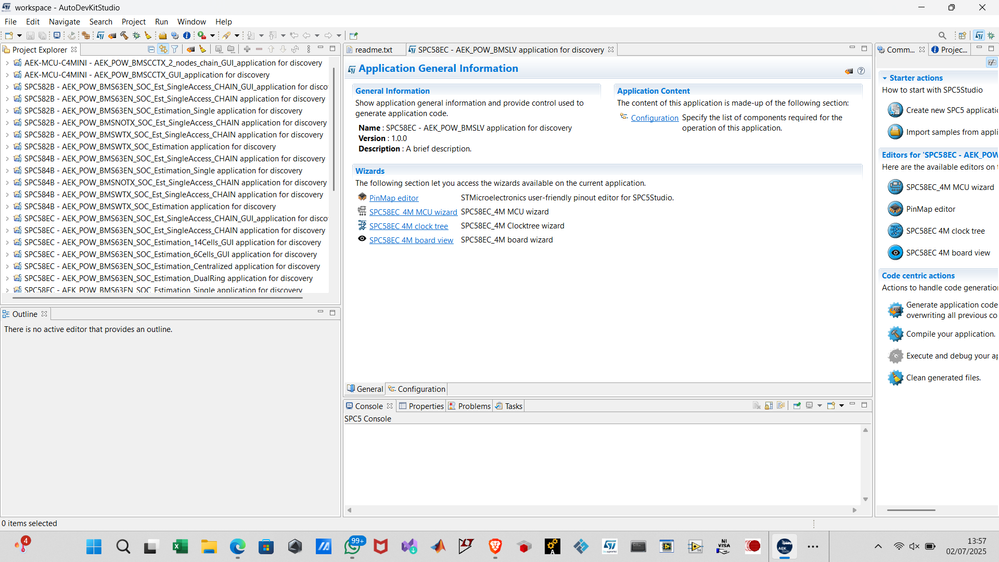
Task: Switch to the Tasks tab
Action: (509, 406)
